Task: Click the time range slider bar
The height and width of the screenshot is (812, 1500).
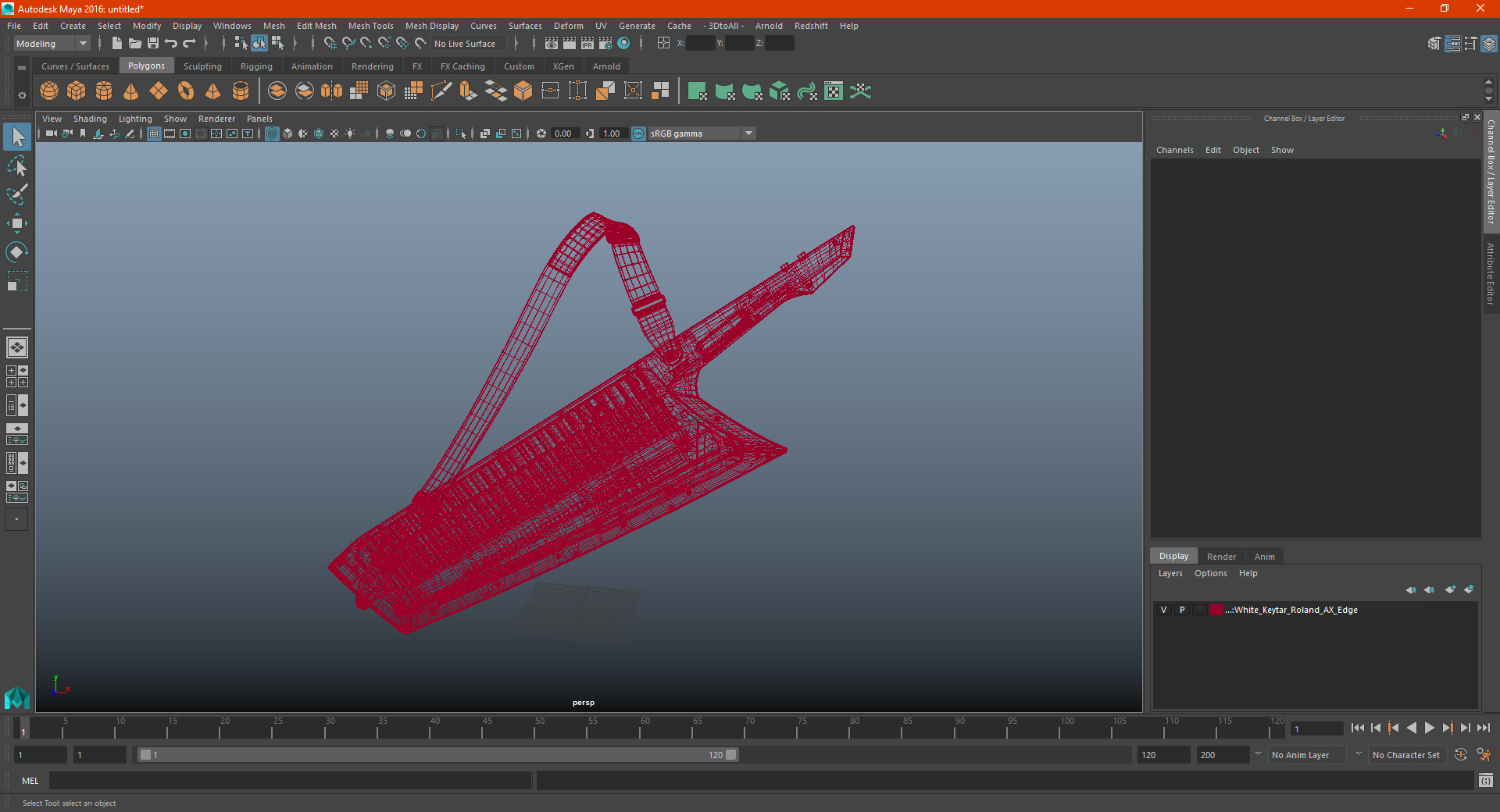Action: pyautogui.click(x=437, y=755)
